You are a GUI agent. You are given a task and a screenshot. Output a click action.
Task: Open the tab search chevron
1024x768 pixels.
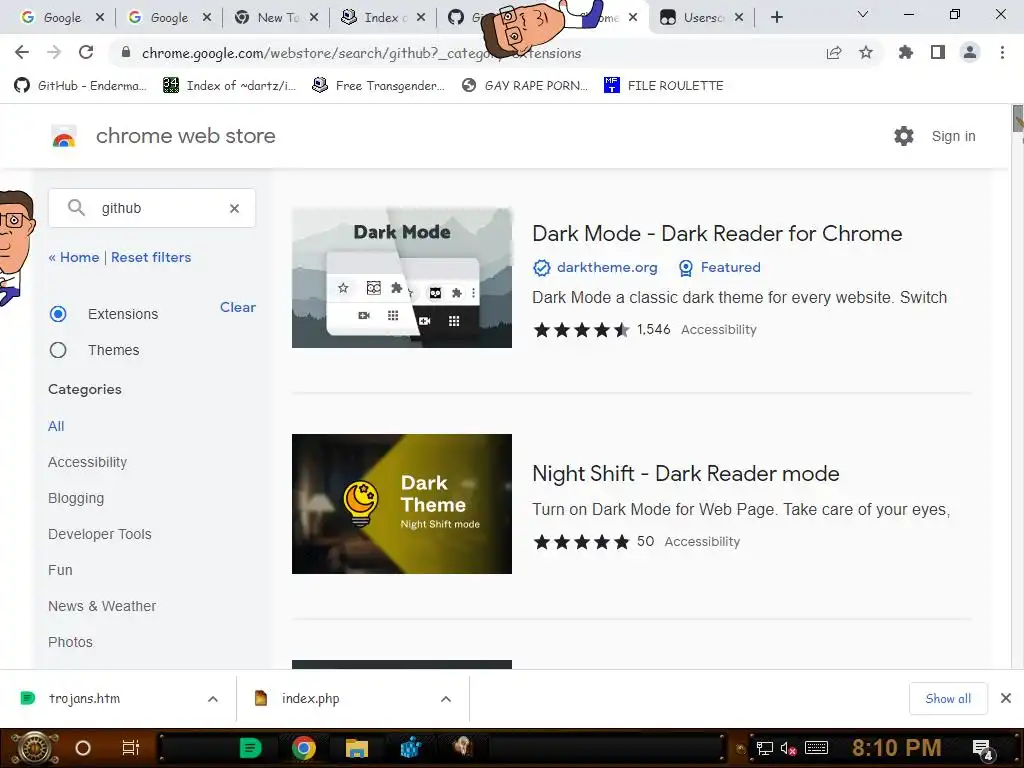point(863,14)
